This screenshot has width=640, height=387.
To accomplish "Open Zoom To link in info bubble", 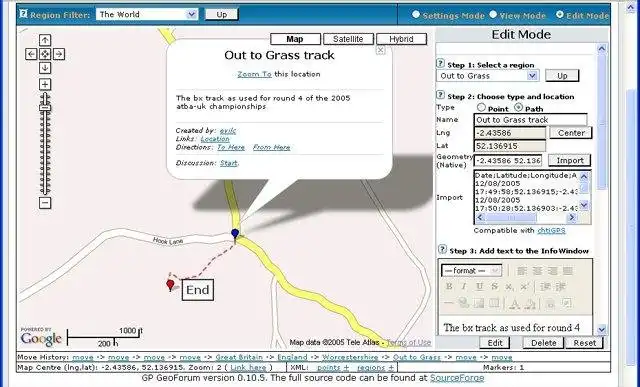I will click(254, 74).
